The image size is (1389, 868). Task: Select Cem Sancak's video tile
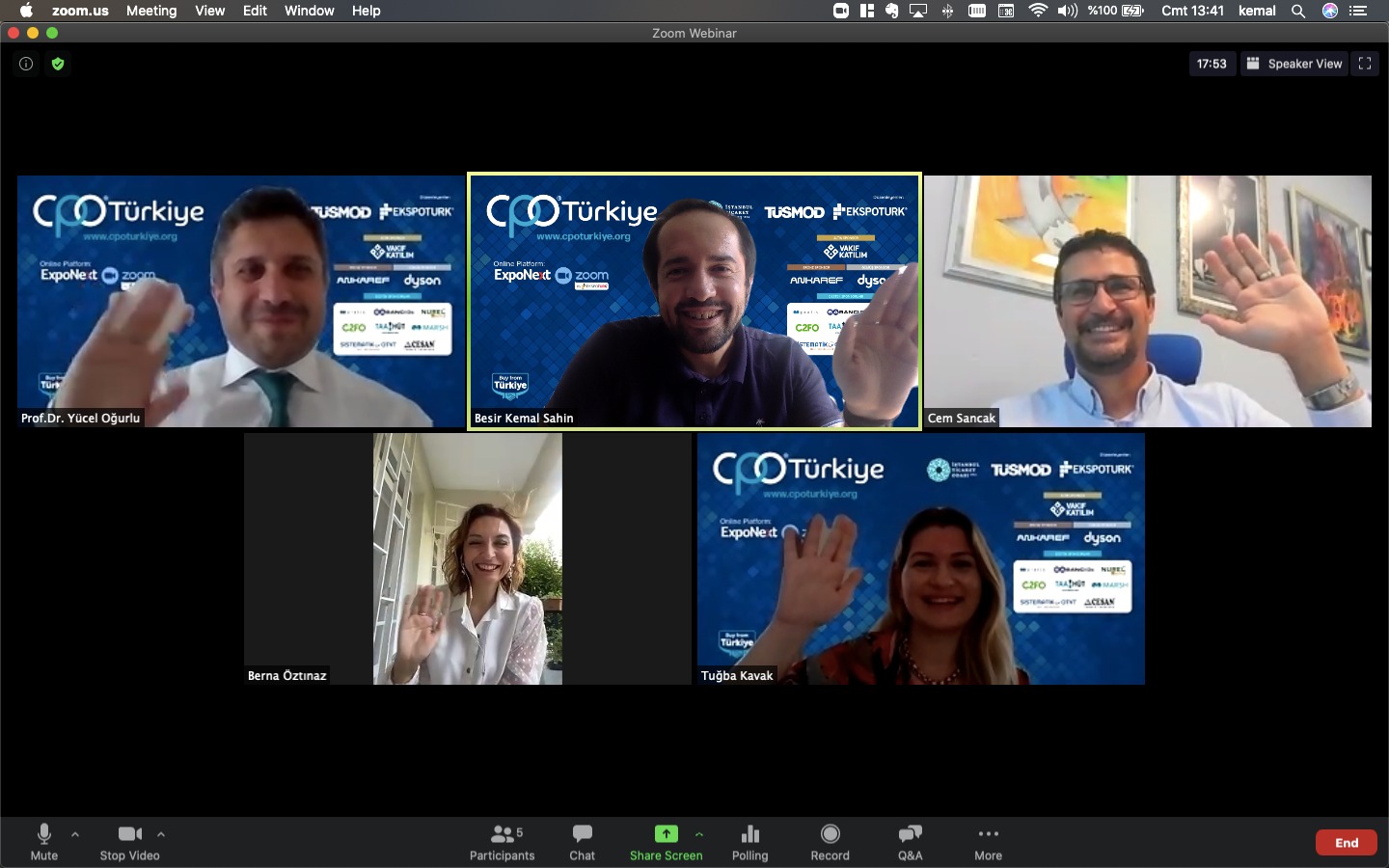[1147, 301]
